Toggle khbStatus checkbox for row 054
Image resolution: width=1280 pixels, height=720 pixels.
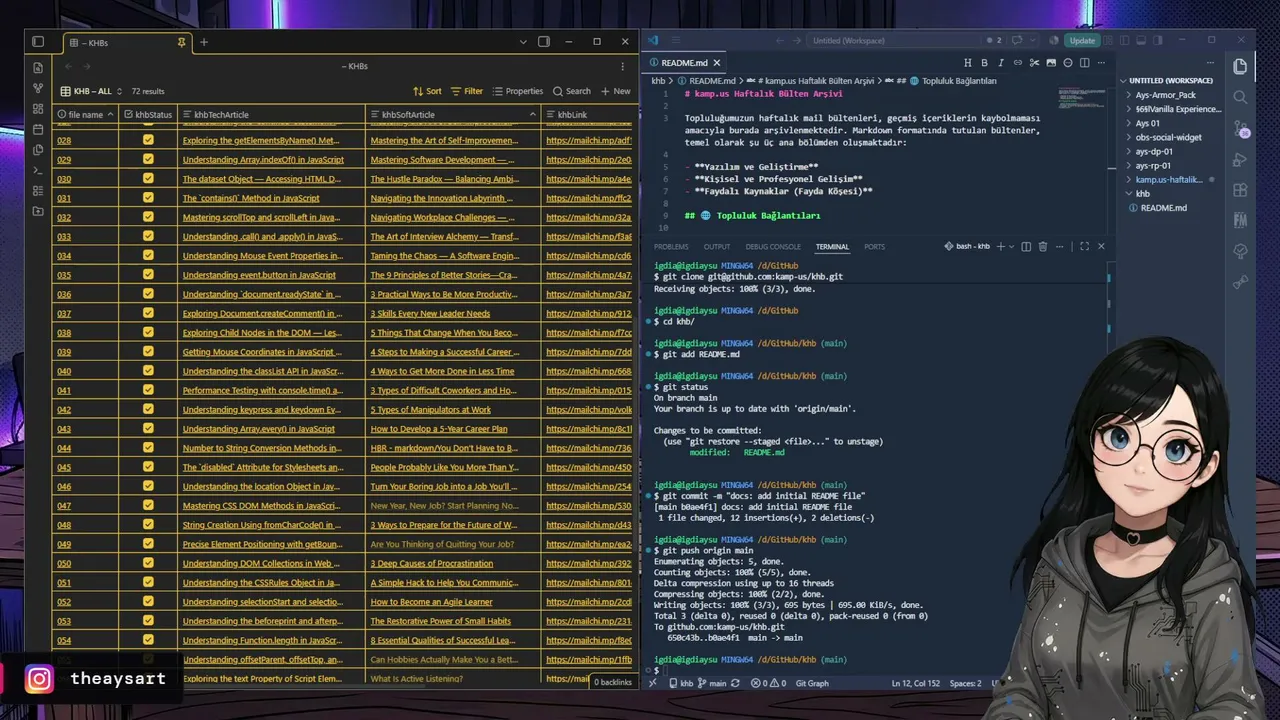point(148,640)
